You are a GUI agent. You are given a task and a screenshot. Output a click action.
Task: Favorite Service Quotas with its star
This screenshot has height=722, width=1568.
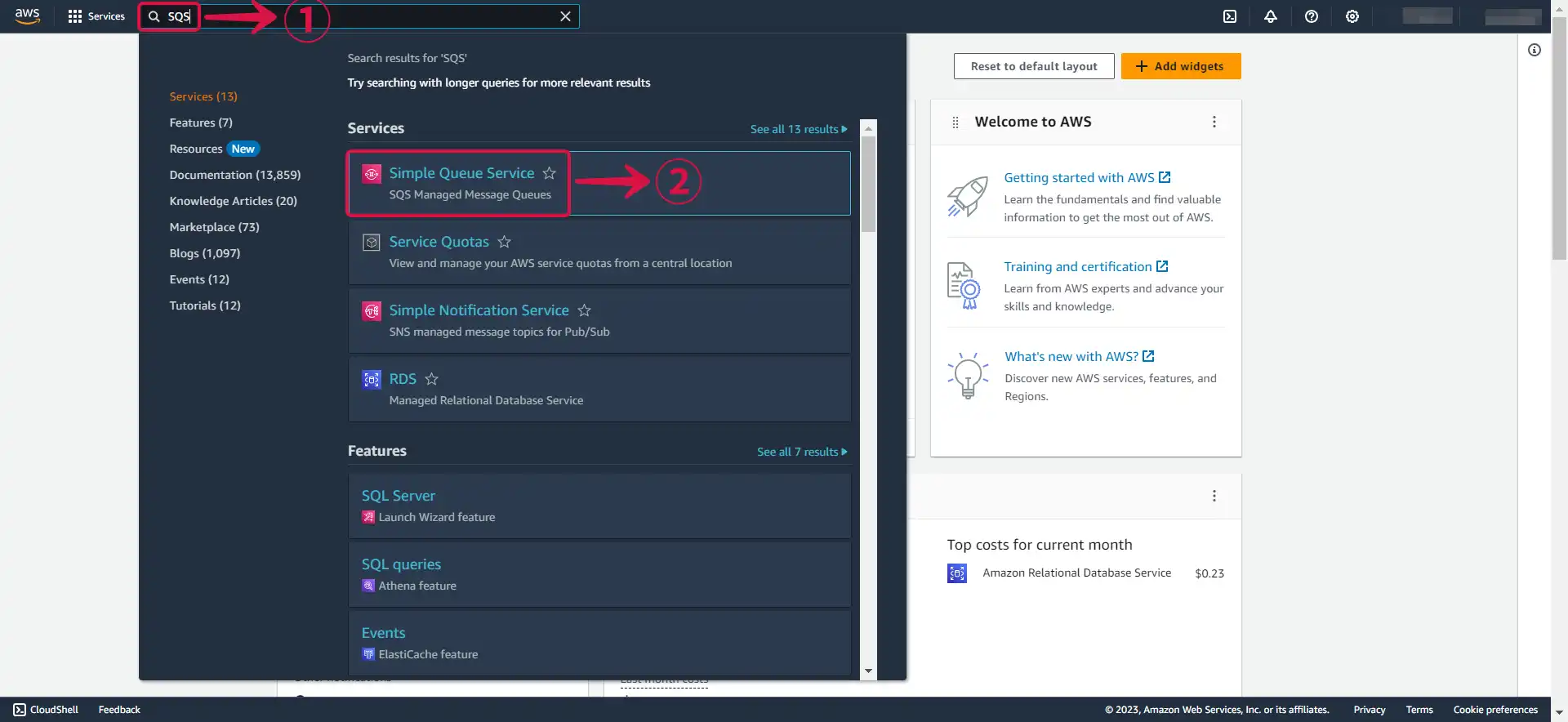[x=505, y=242]
